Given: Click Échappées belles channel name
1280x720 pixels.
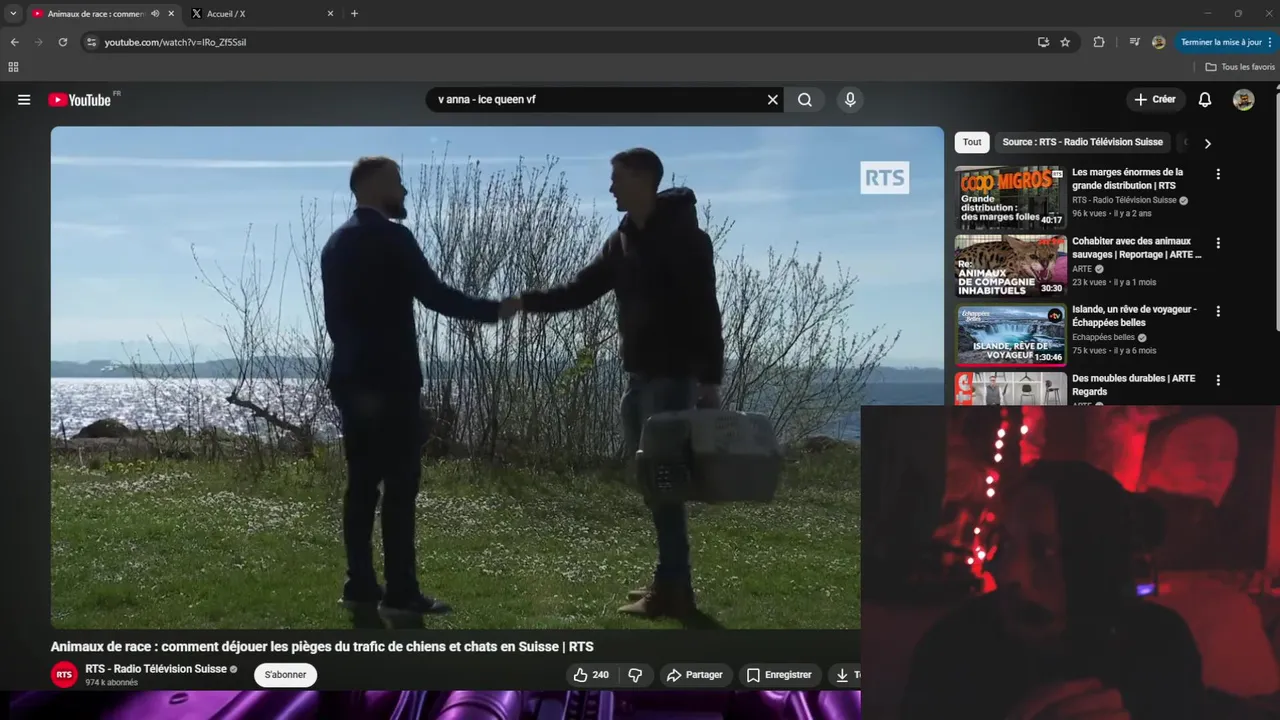Looking at the screenshot, I should [1103, 338].
